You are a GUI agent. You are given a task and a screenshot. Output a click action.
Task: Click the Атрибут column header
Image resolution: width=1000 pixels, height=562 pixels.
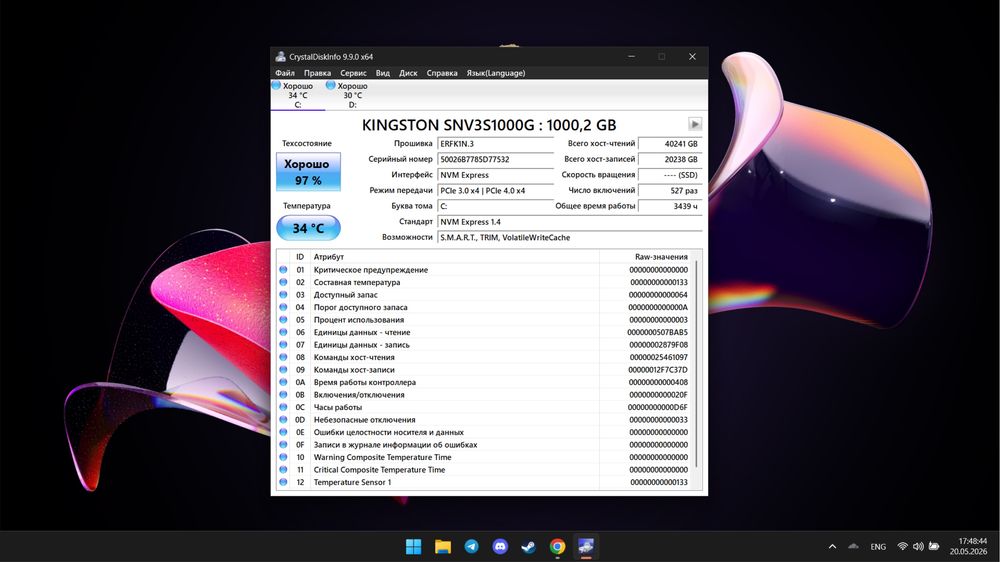(x=455, y=256)
